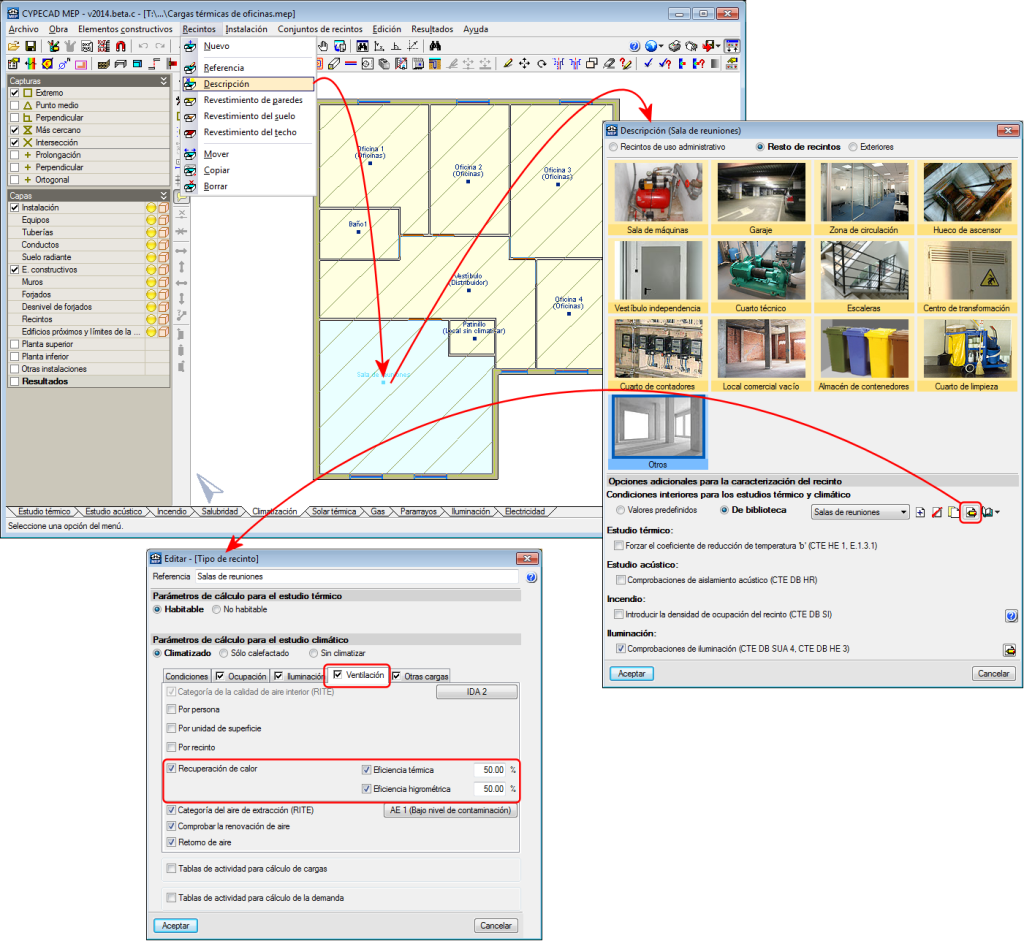Click Cancelar in the Descripción dialog
The height and width of the screenshot is (941, 1024).
tap(993, 674)
